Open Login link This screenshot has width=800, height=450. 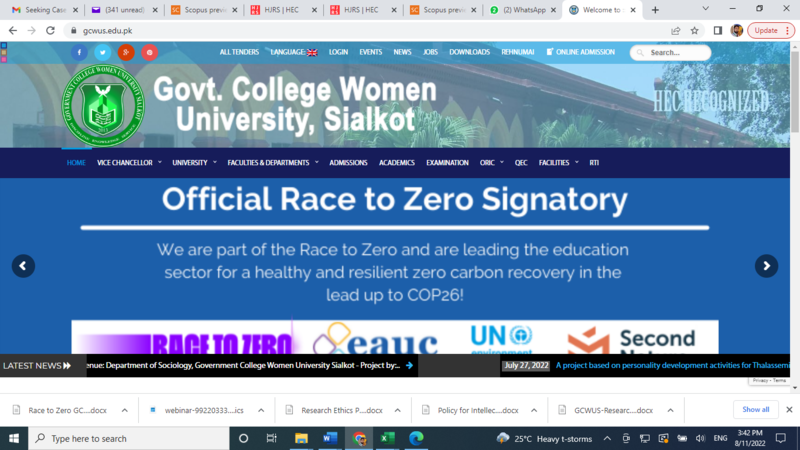click(338, 52)
